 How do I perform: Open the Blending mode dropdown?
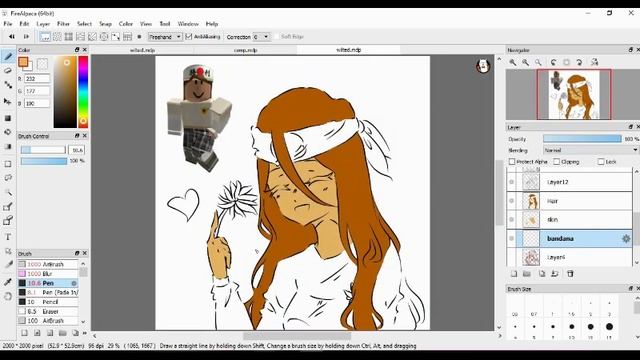[x=590, y=150]
